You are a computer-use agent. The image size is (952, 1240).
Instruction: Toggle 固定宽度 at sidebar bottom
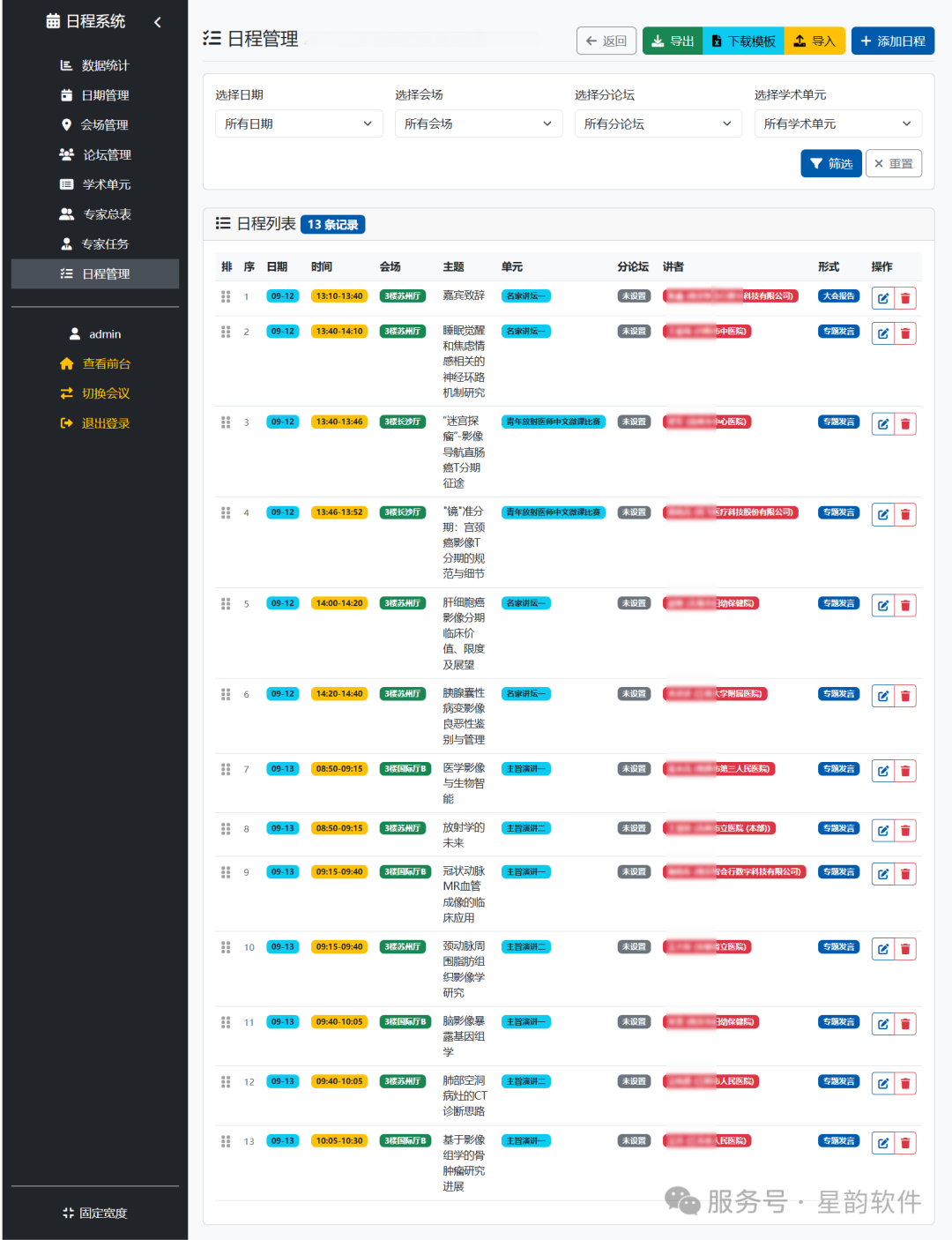coord(95,1214)
